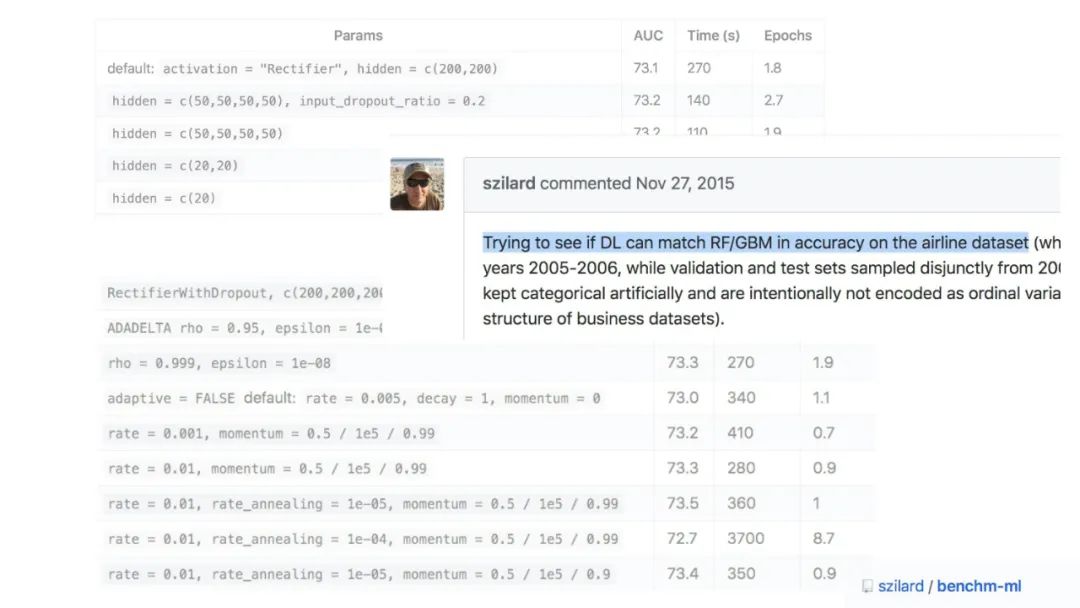Image resolution: width=1080 pixels, height=608 pixels.
Task: Open szilard's profile from the comment header
Action: (509, 183)
